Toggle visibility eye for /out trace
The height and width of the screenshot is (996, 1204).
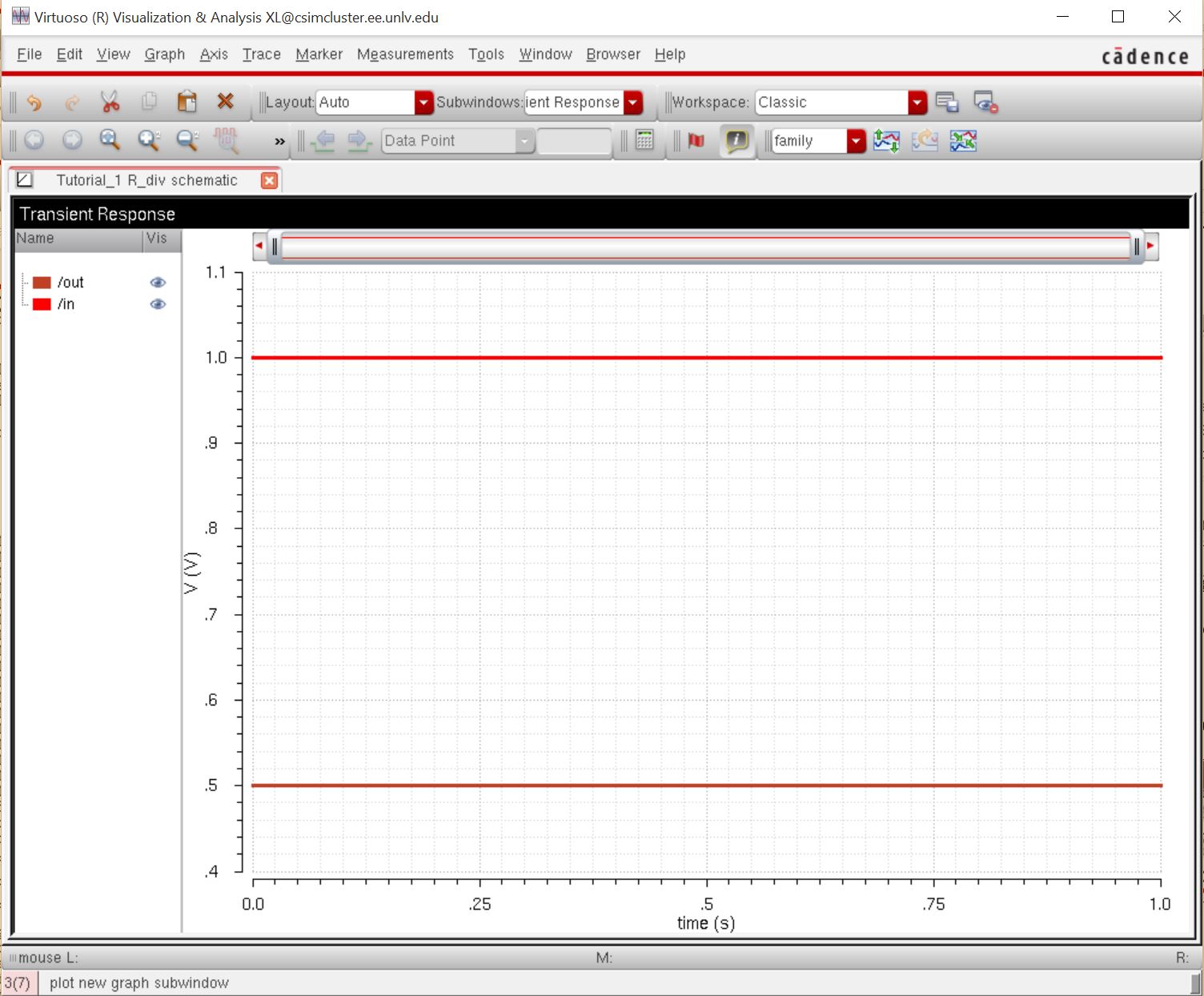[x=158, y=283]
